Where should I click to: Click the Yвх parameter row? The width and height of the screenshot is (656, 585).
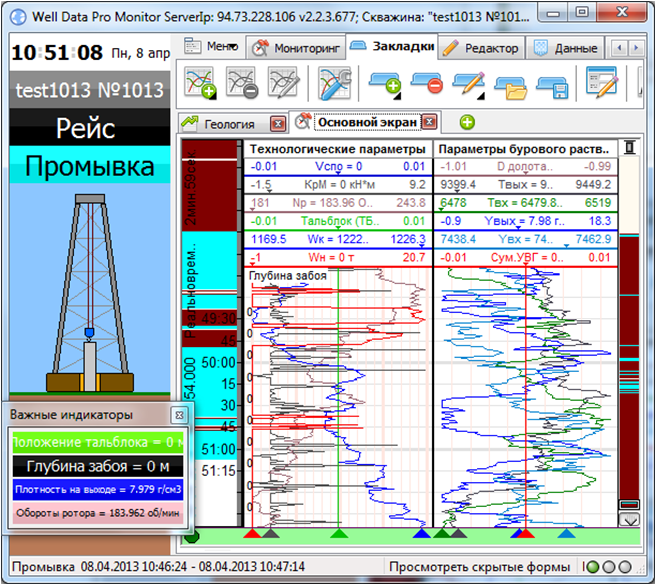point(525,240)
